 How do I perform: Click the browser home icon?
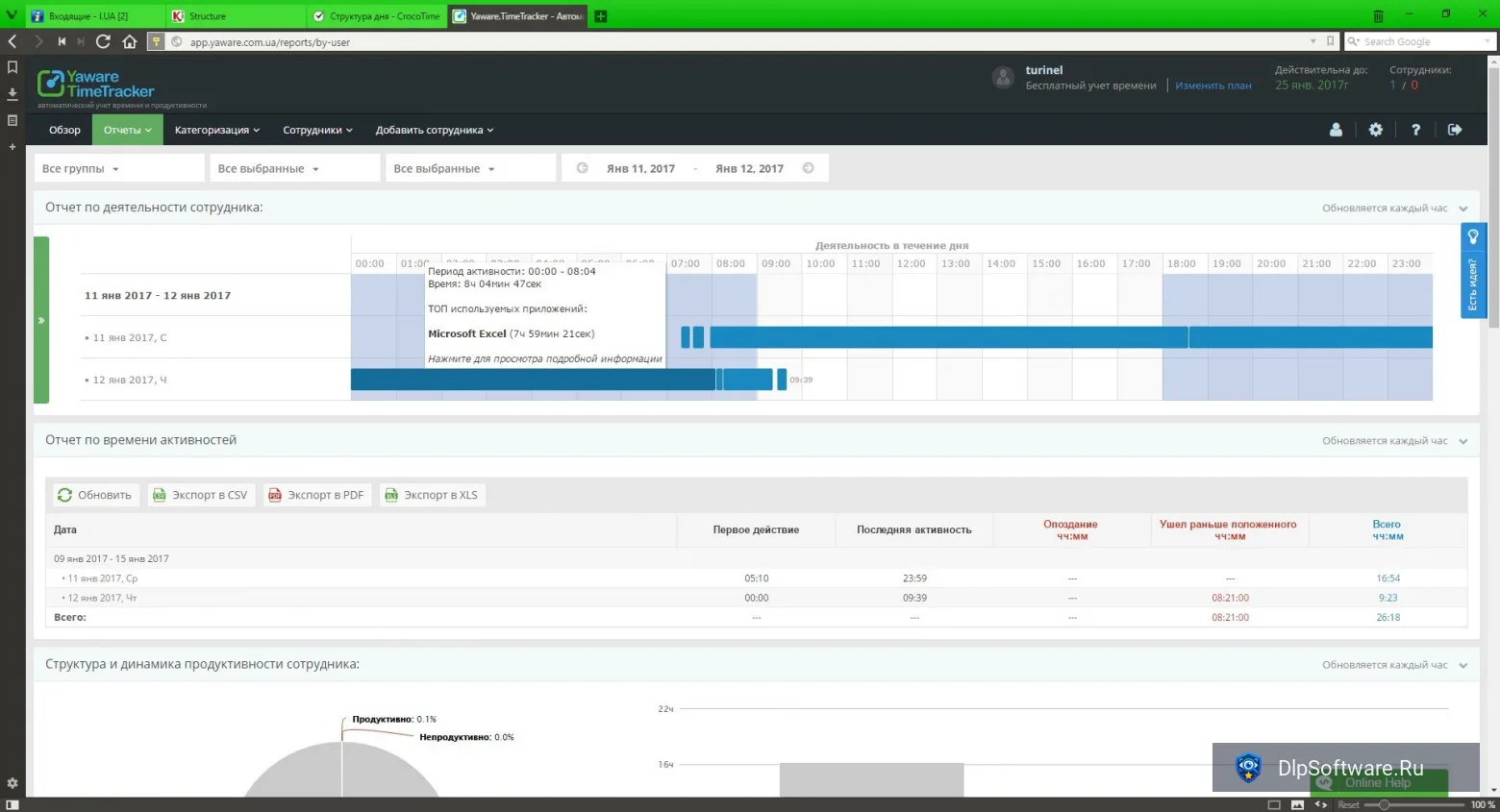click(x=129, y=41)
